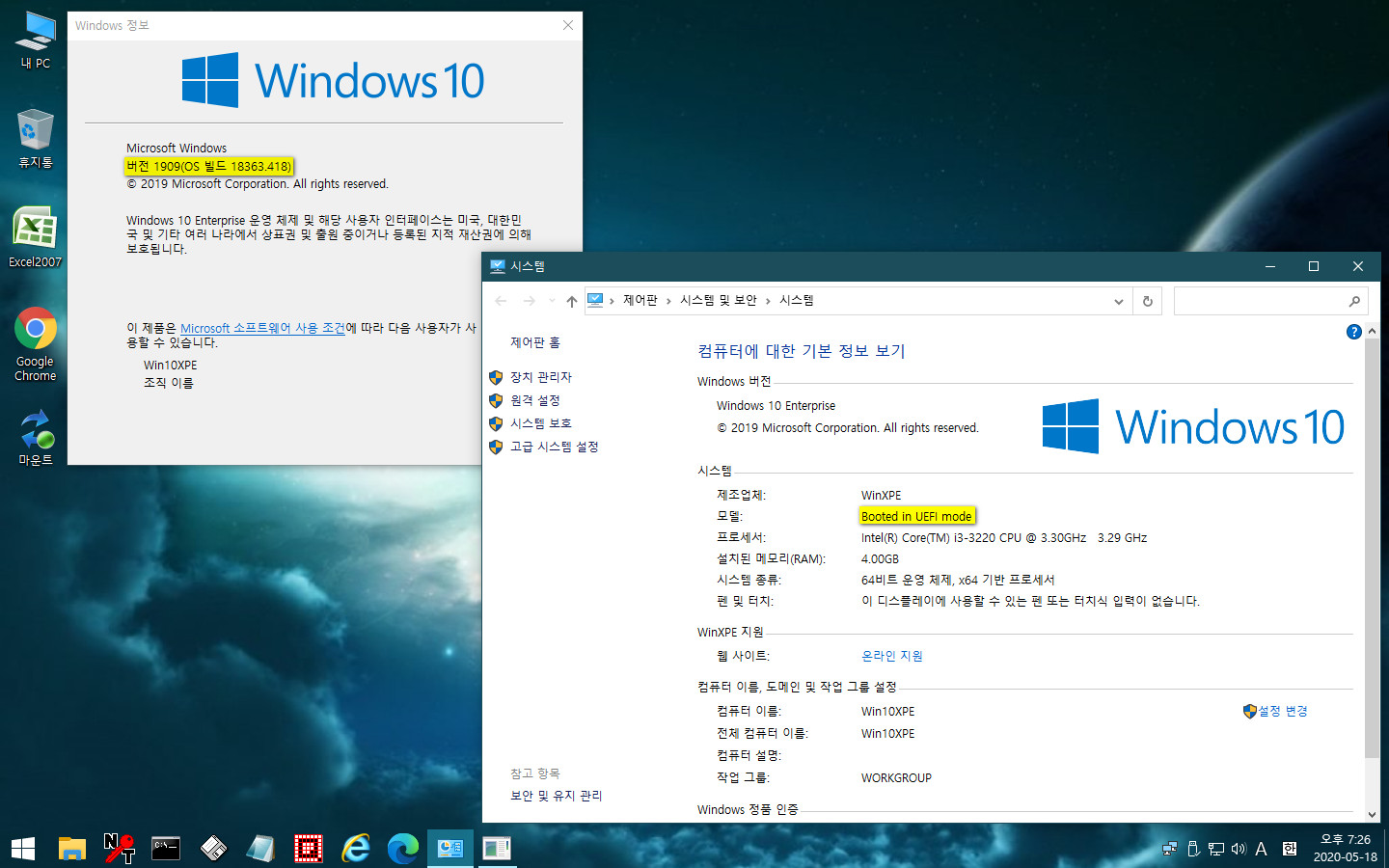Minimize the 시스템 window
The image size is (1389, 868).
click(x=1269, y=266)
